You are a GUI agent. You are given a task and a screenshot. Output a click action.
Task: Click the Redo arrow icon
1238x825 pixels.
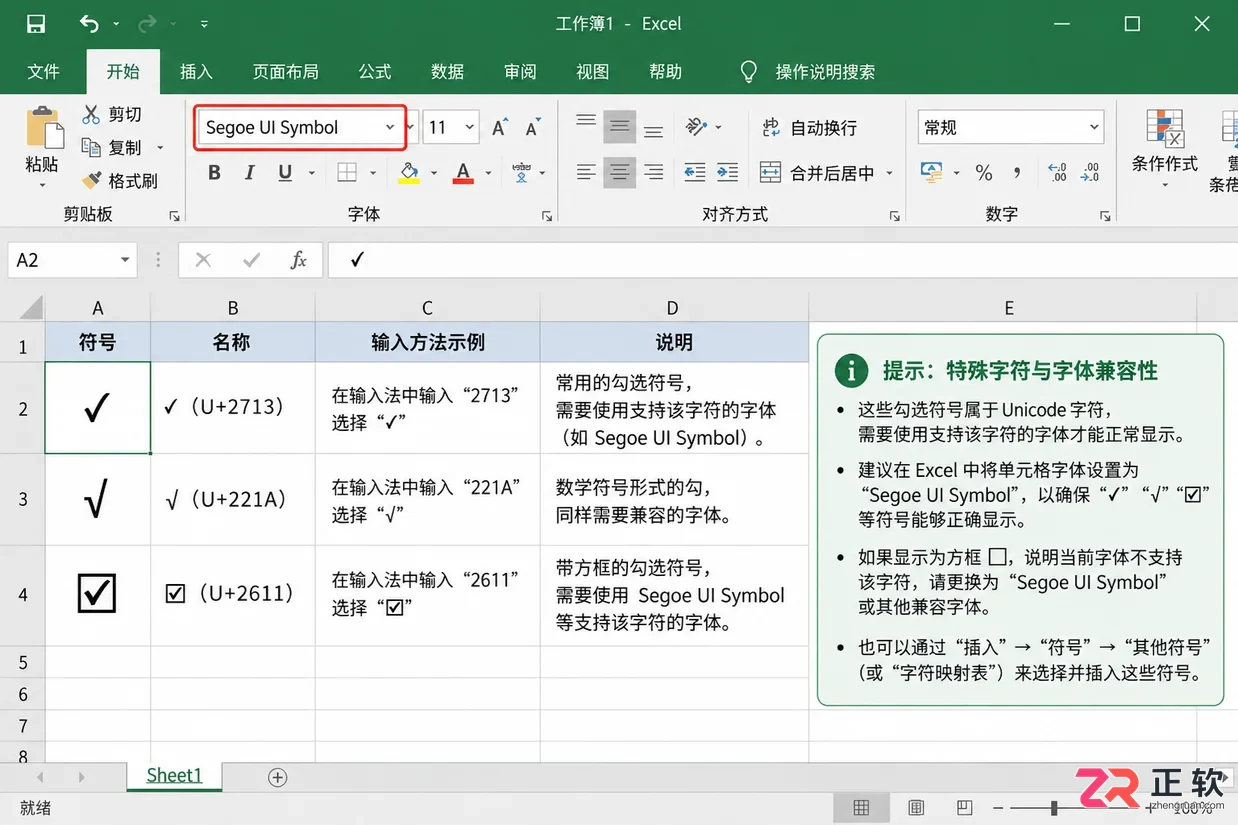[146, 24]
